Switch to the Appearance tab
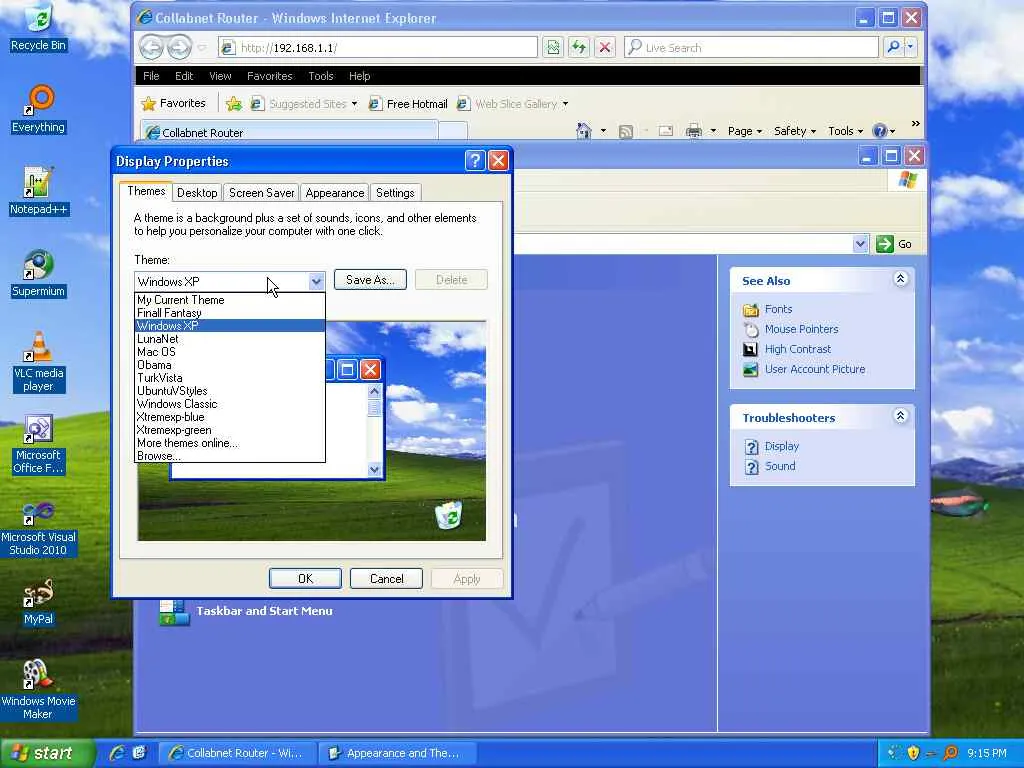The image size is (1024, 768). click(334, 193)
